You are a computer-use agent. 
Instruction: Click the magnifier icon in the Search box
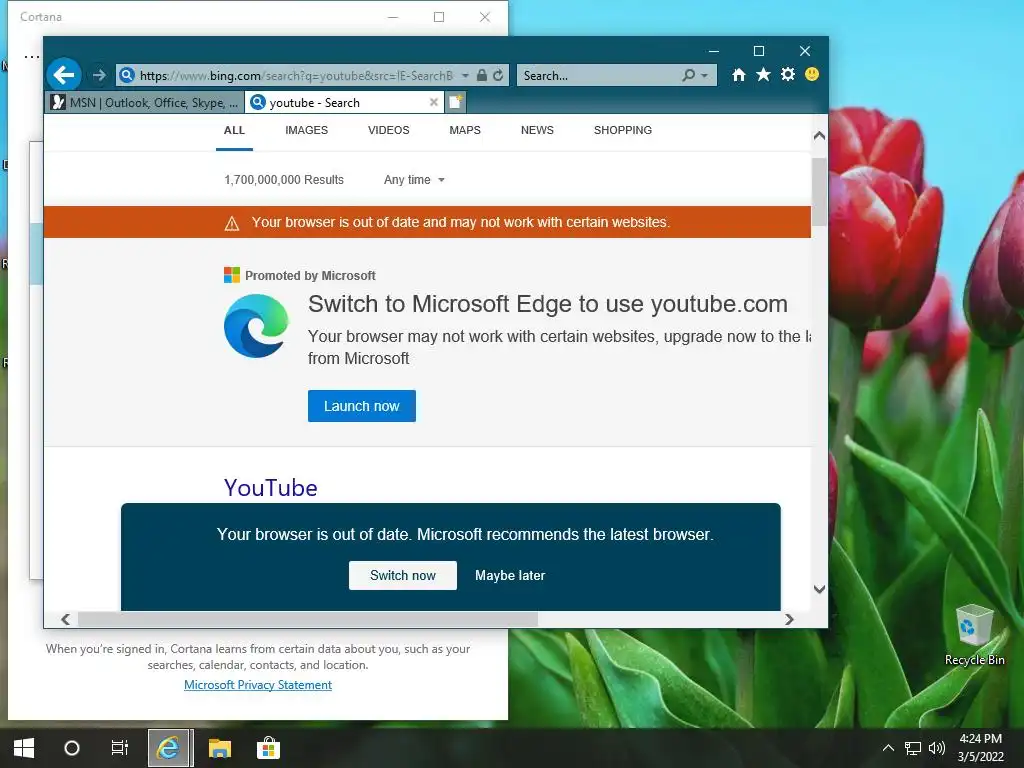coord(688,75)
